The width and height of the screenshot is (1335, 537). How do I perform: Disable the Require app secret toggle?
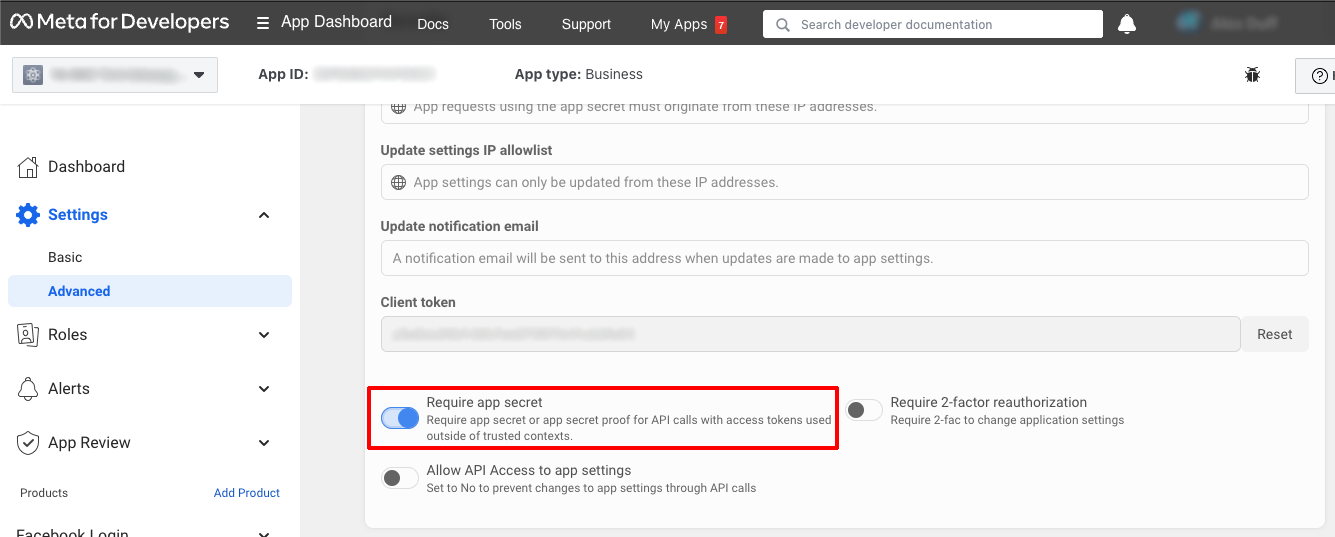[x=400, y=418]
